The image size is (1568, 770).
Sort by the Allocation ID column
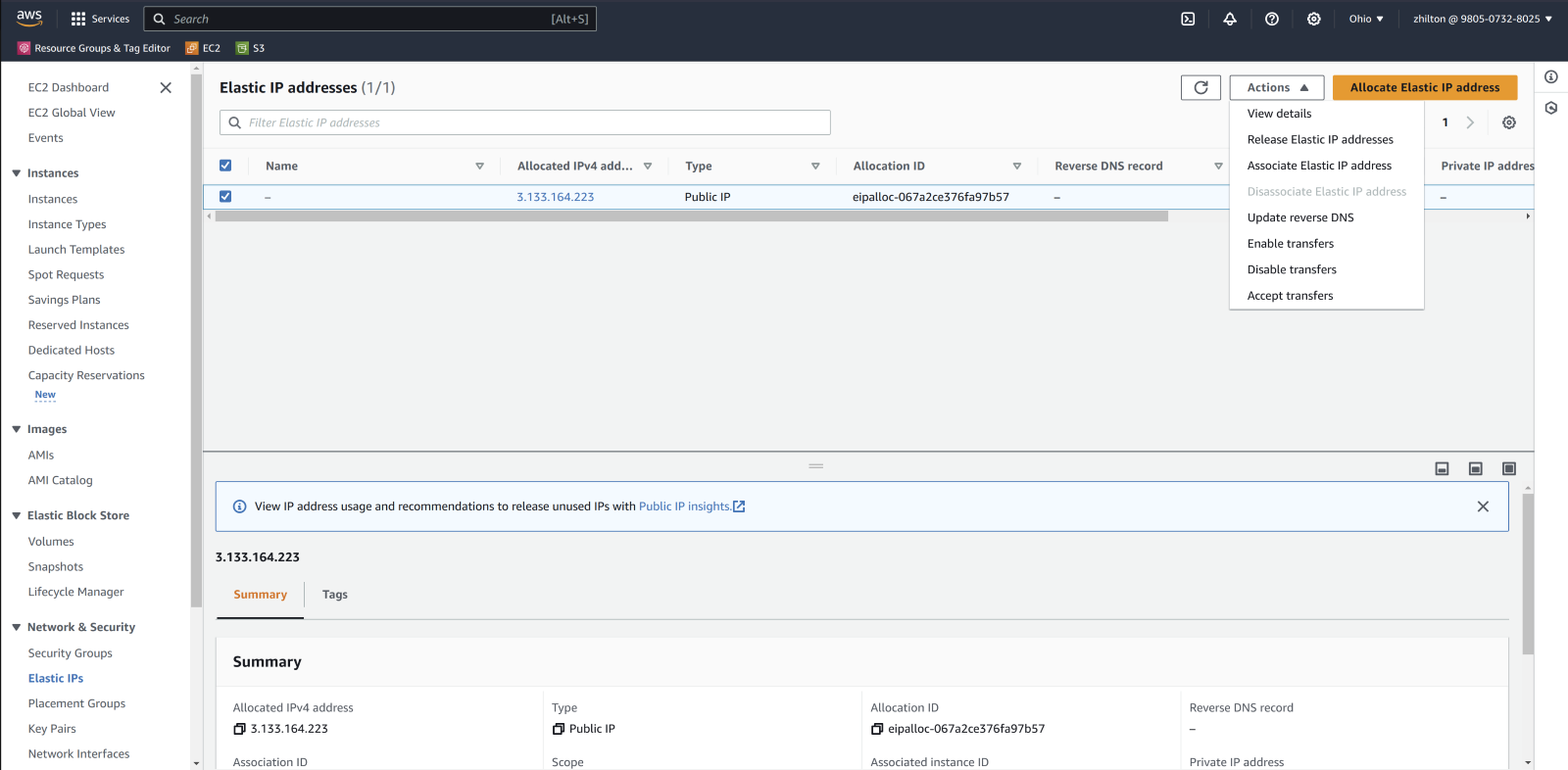1017,167
